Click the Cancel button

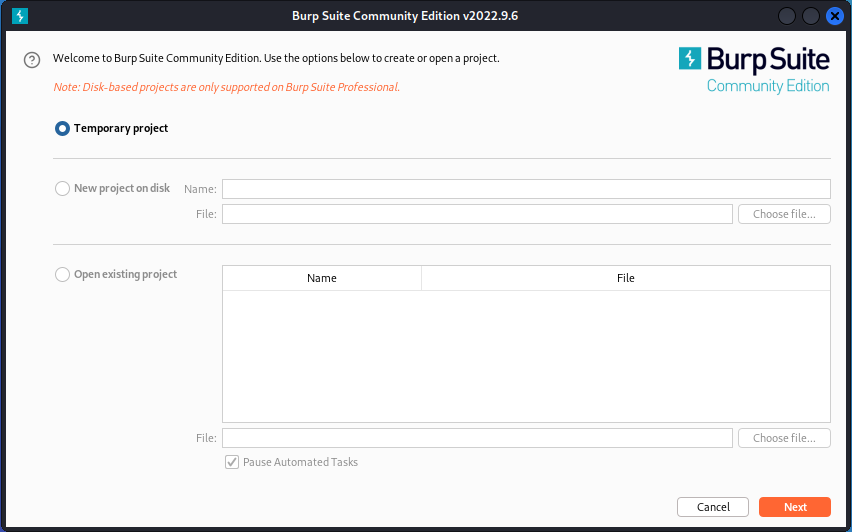coord(713,507)
